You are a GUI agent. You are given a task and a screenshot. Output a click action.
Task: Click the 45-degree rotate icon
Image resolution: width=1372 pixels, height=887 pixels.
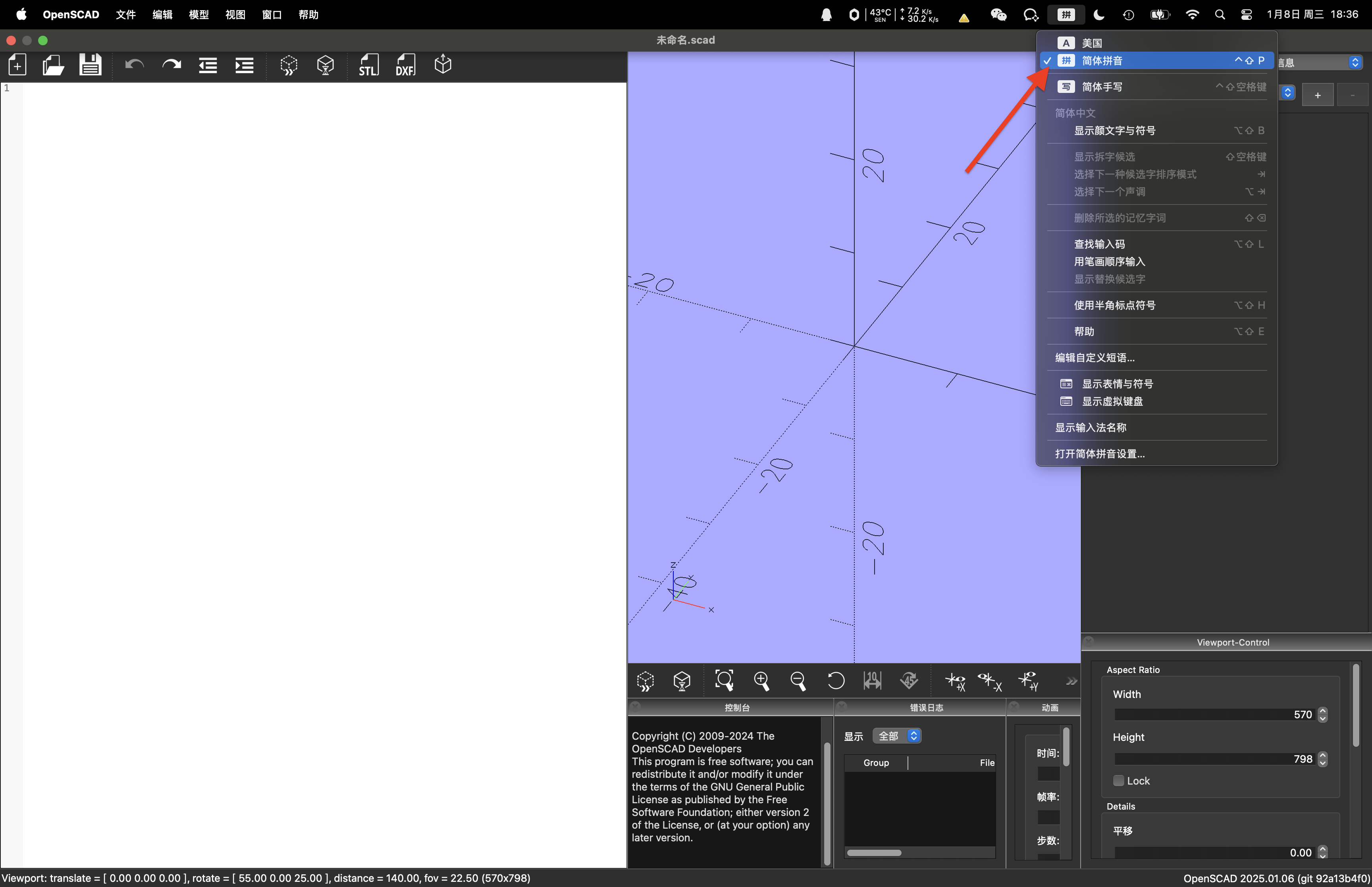[x=909, y=681]
